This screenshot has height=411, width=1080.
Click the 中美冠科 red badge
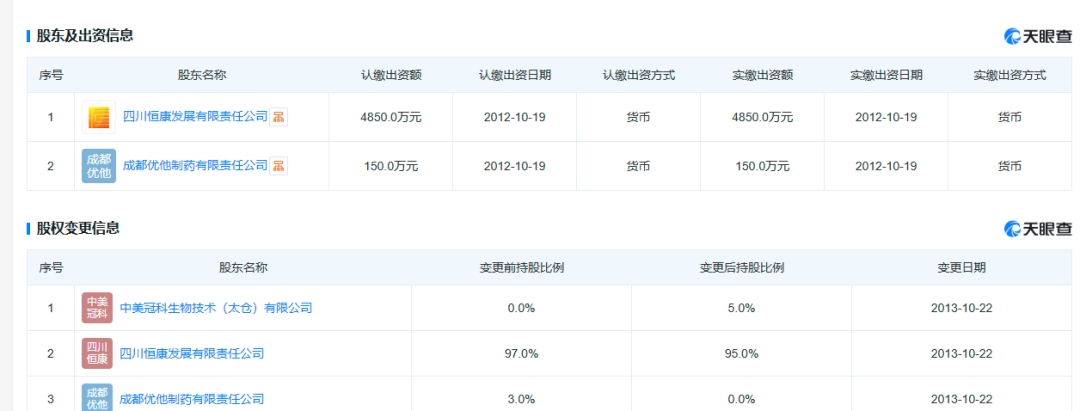(96, 308)
